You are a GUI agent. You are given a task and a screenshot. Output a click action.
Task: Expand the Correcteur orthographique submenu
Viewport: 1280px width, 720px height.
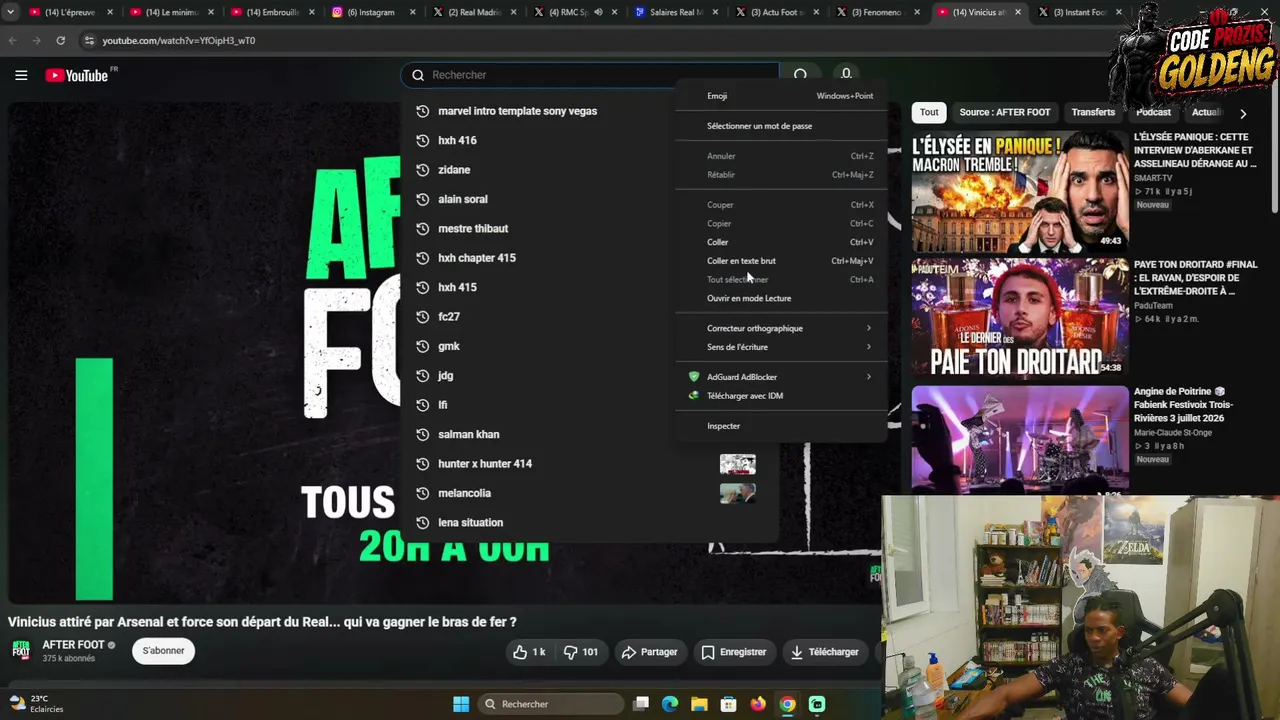(x=780, y=328)
